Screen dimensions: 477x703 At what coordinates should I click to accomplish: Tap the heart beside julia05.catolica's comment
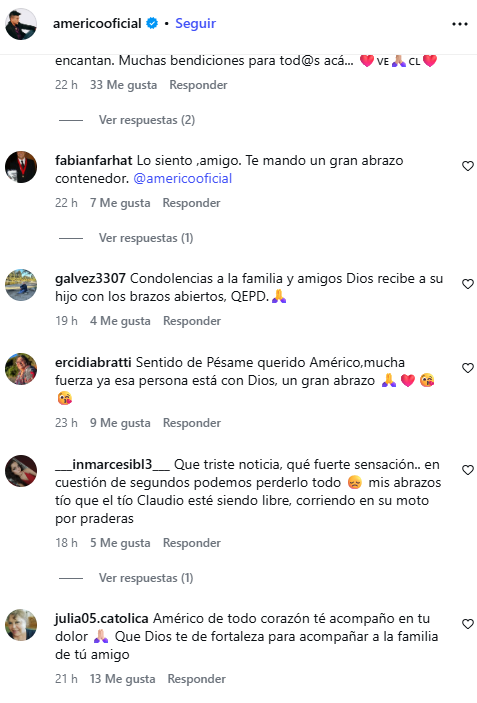coord(468,624)
